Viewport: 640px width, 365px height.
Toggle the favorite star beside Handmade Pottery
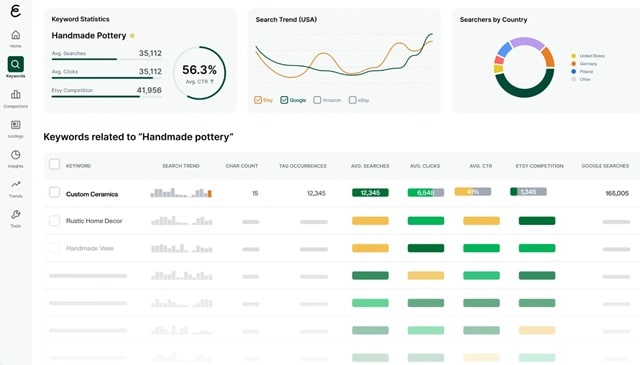tap(132, 36)
